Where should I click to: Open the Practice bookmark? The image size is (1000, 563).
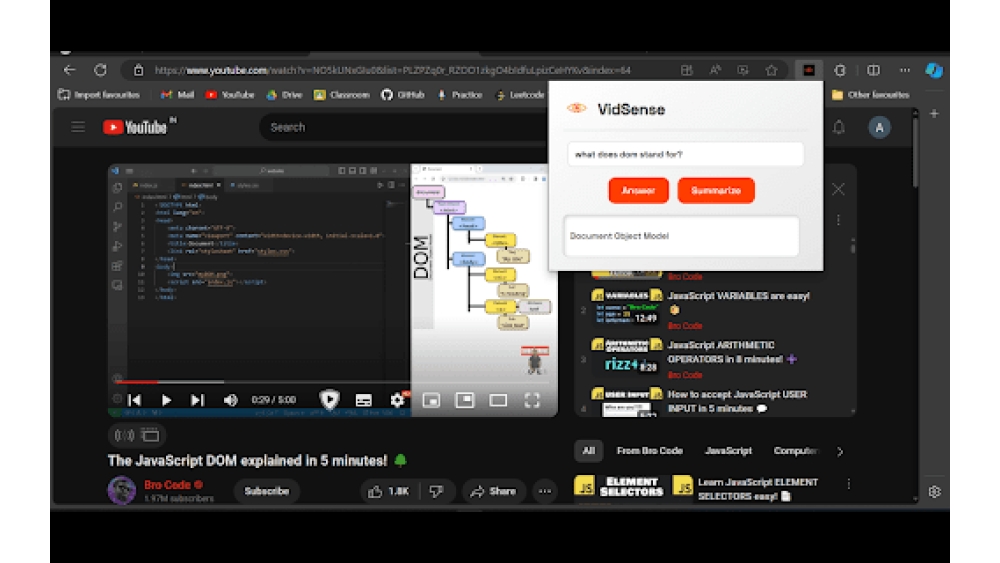pyautogui.click(x=460, y=95)
